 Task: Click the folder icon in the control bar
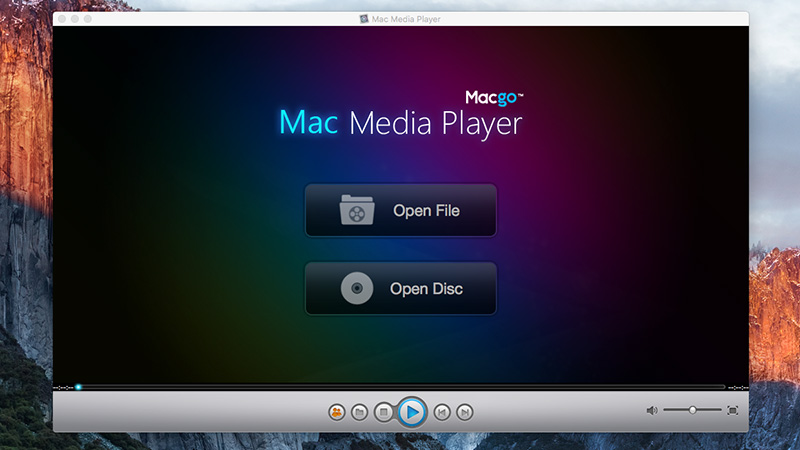point(360,411)
